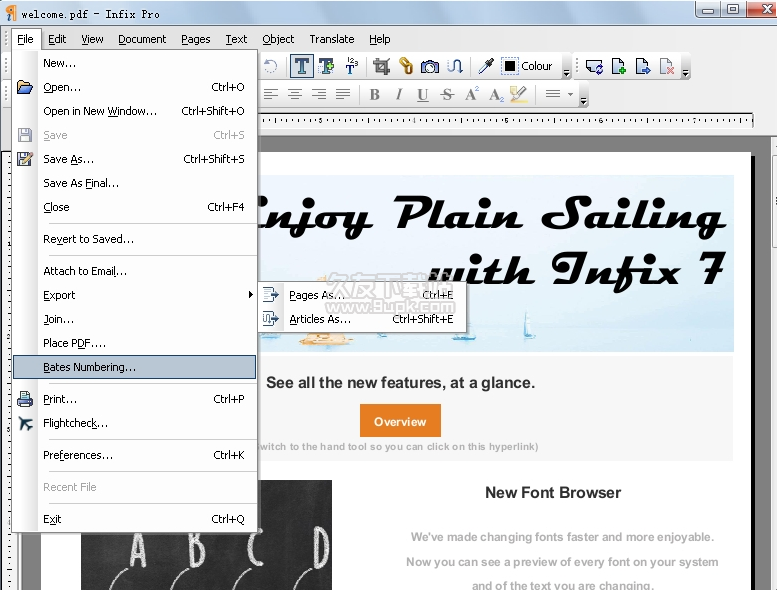Click the insert new page icon

(x=618, y=66)
